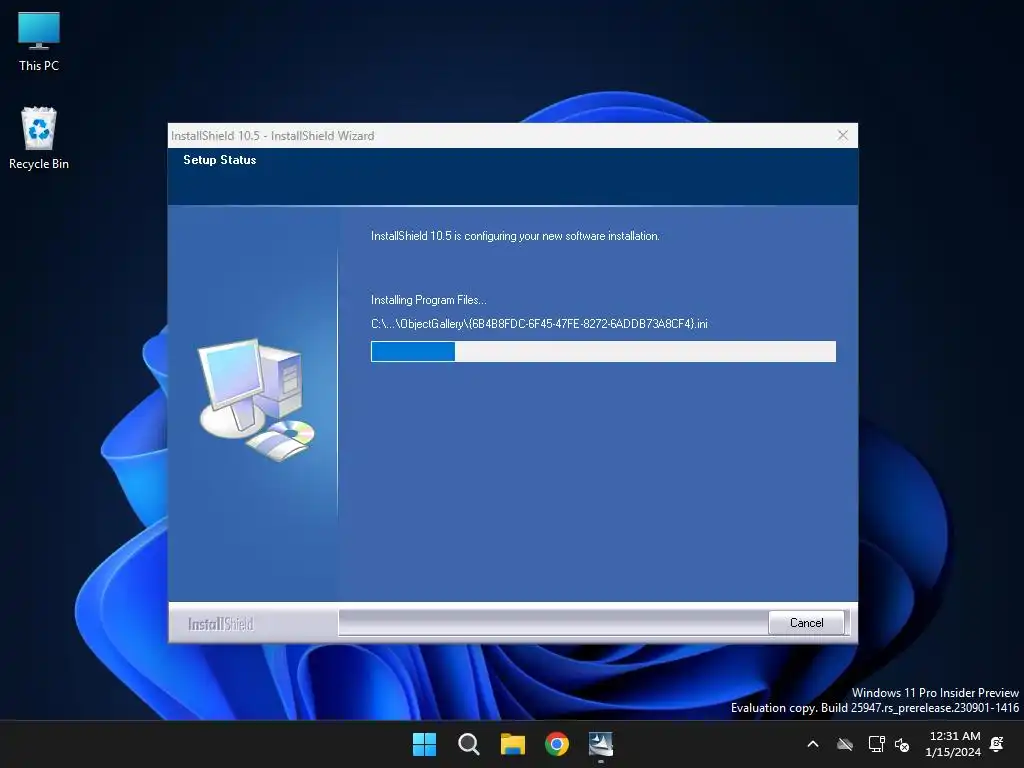Open the Recycle Bin desktop icon
The height and width of the screenshot is (768, 1024).
point(39,138)
